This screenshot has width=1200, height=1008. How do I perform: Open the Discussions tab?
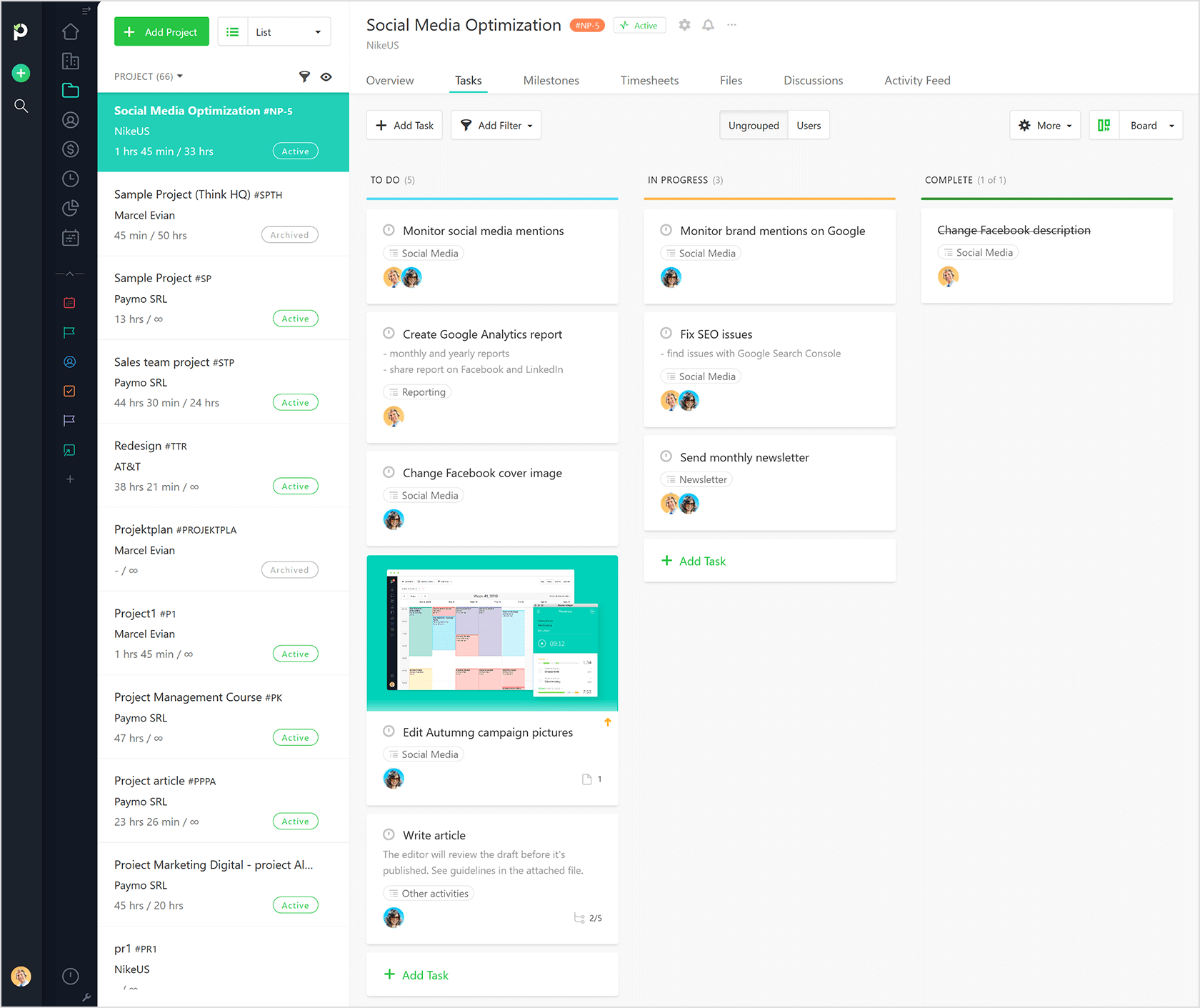pyautogui.click(x=813, y=80)
